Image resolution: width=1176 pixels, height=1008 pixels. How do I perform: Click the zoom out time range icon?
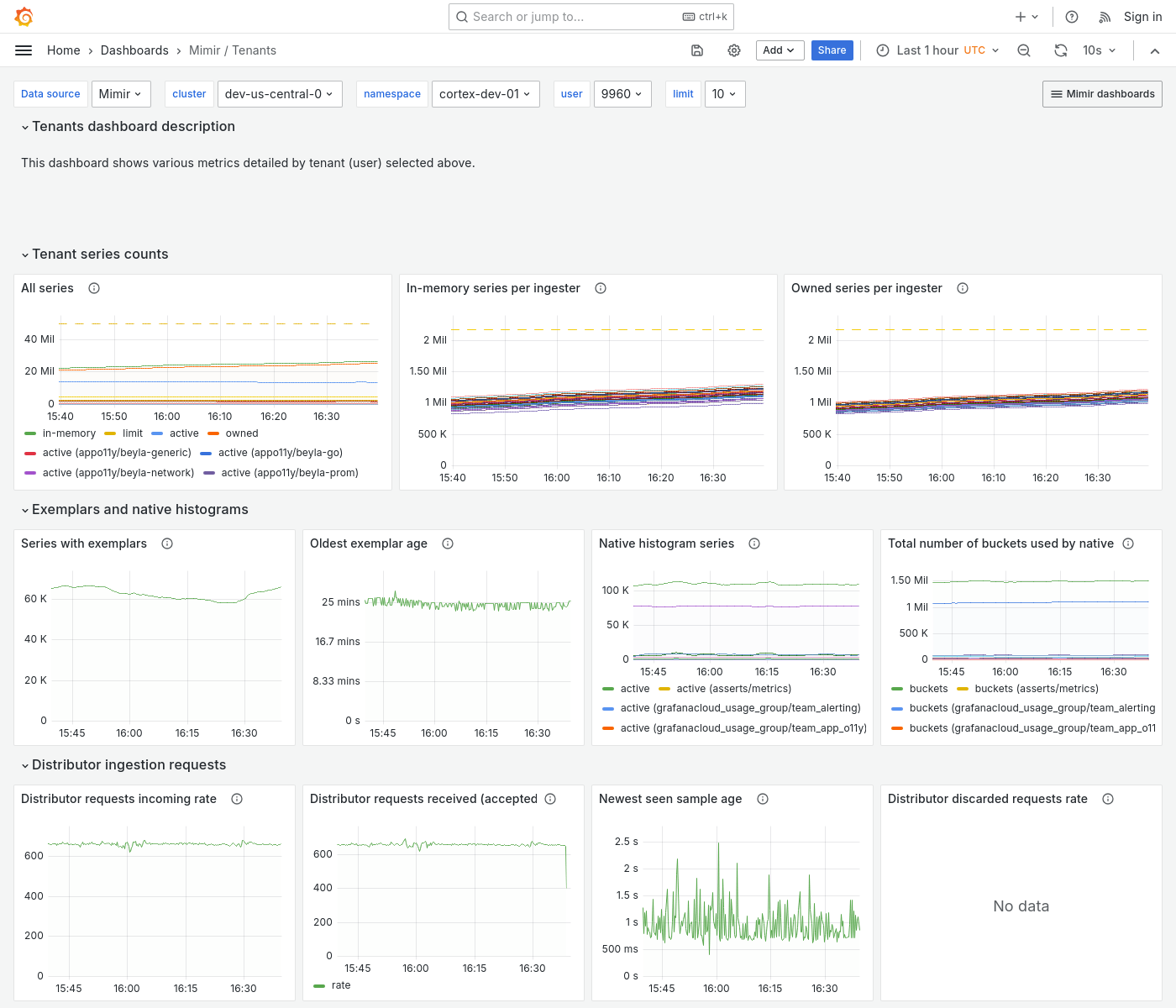(1023, 50)
